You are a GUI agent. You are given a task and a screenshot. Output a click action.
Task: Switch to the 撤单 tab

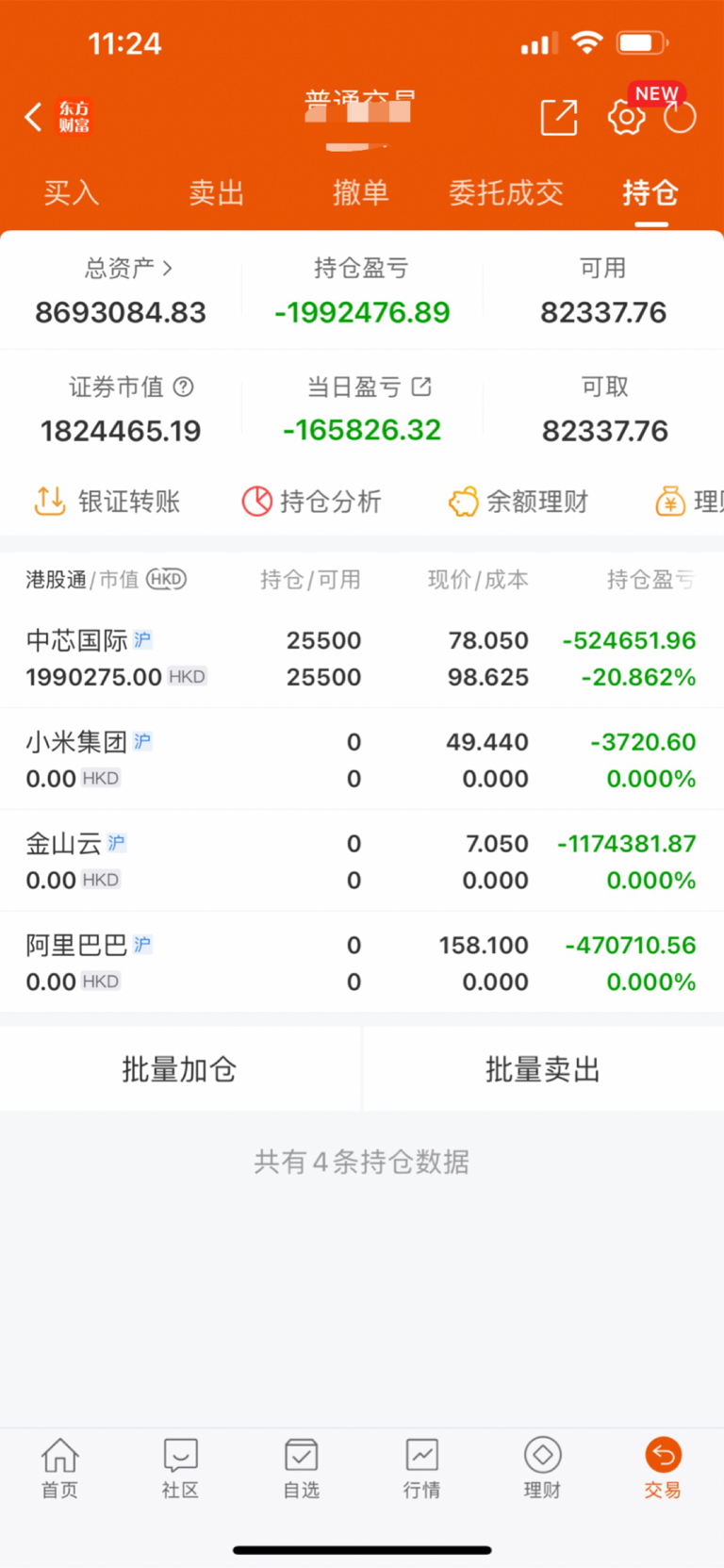click(x=361, y=192)
